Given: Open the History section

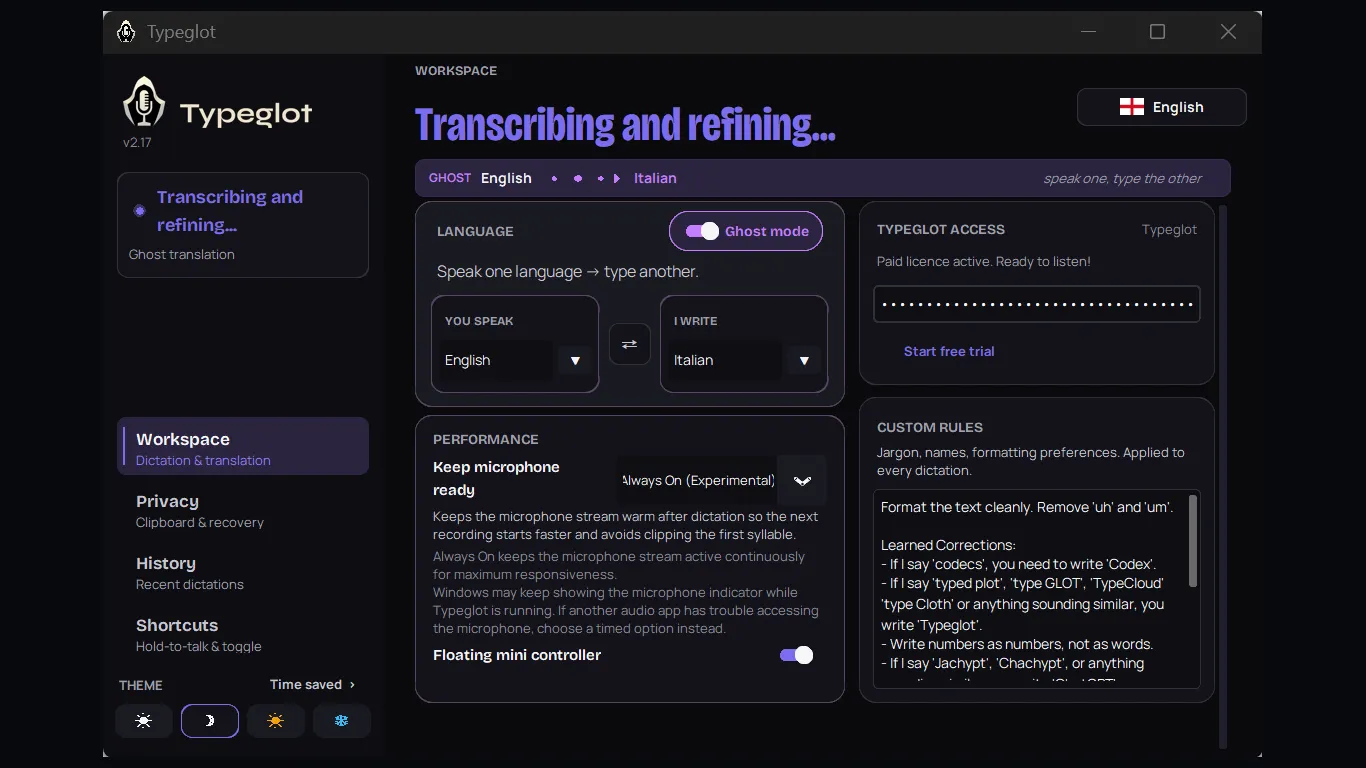Looking at the screenshot, I should pos(243,572).
